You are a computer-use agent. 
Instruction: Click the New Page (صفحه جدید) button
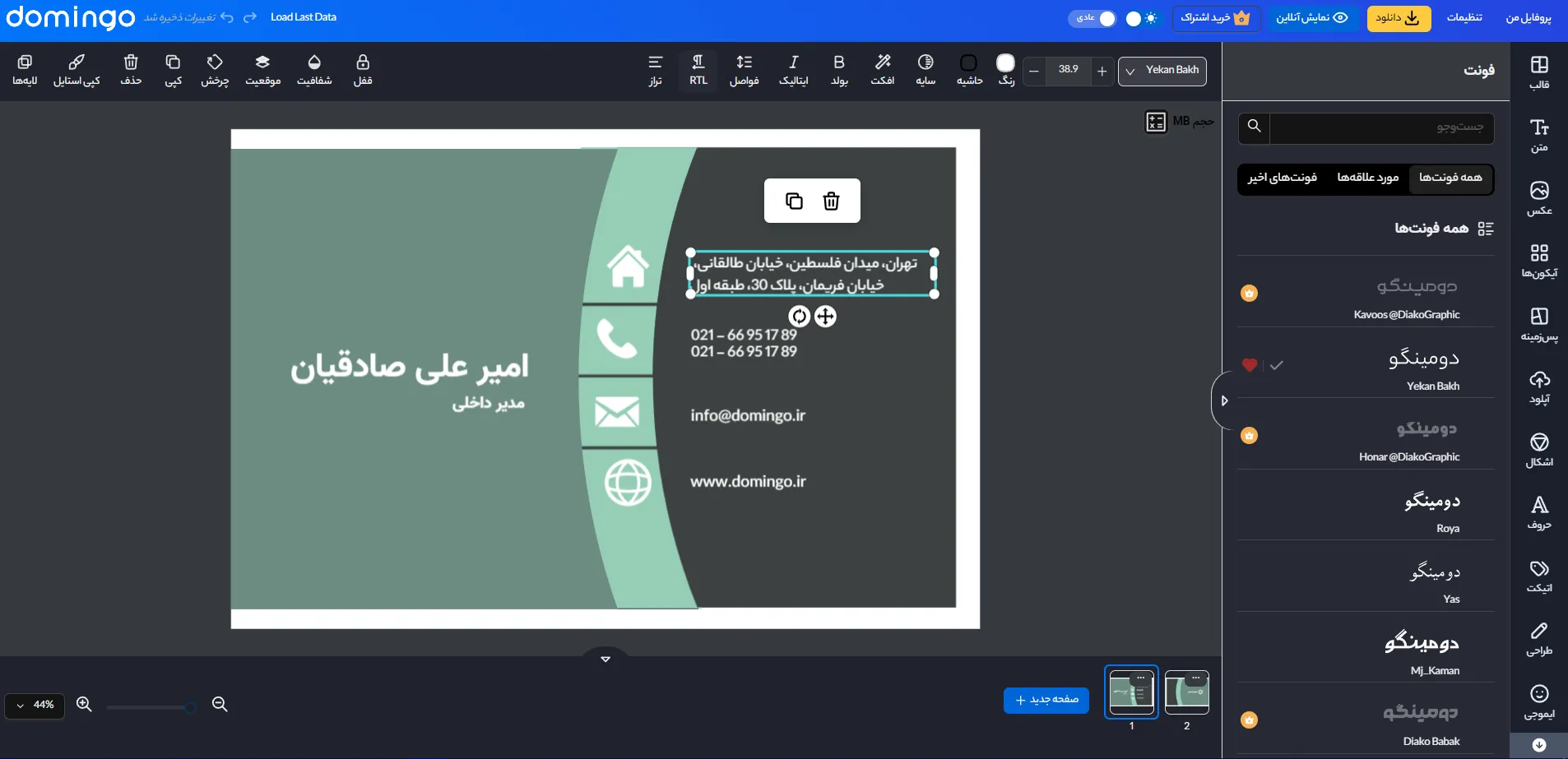1046,700
